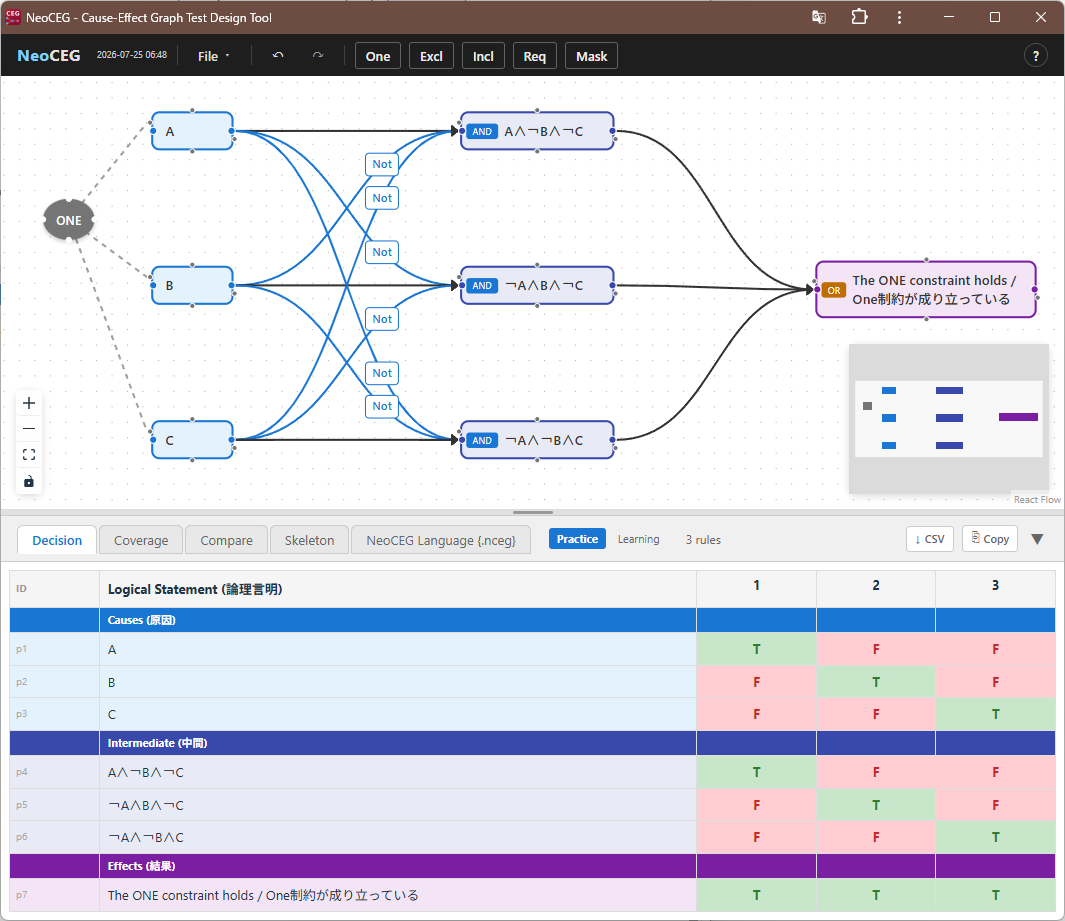Open the Skeleton tab
The image size is (1065, 921).
click(309, 541)
